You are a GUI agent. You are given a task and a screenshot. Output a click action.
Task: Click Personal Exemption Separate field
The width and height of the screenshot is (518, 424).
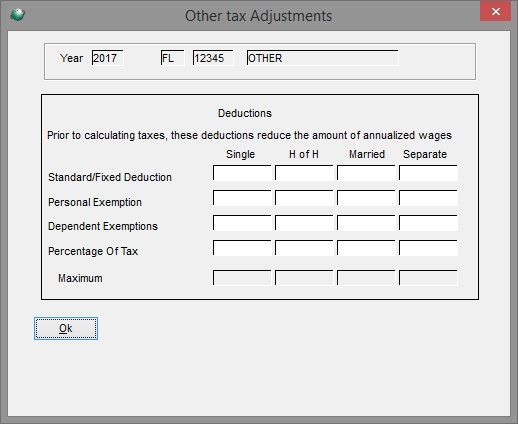coord(428,198)
